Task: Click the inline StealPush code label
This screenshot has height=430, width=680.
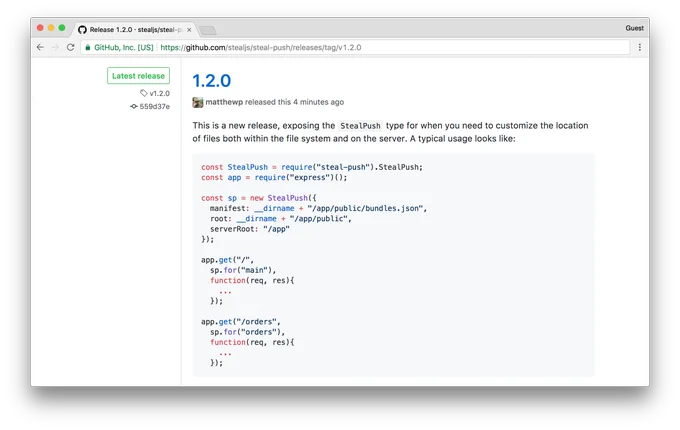Action: click(x=360, y=126)
